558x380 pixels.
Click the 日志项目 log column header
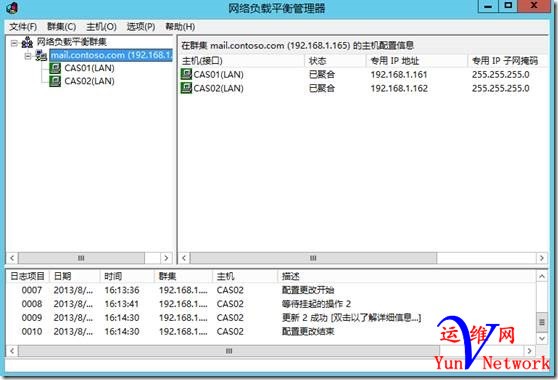[28, 276]
